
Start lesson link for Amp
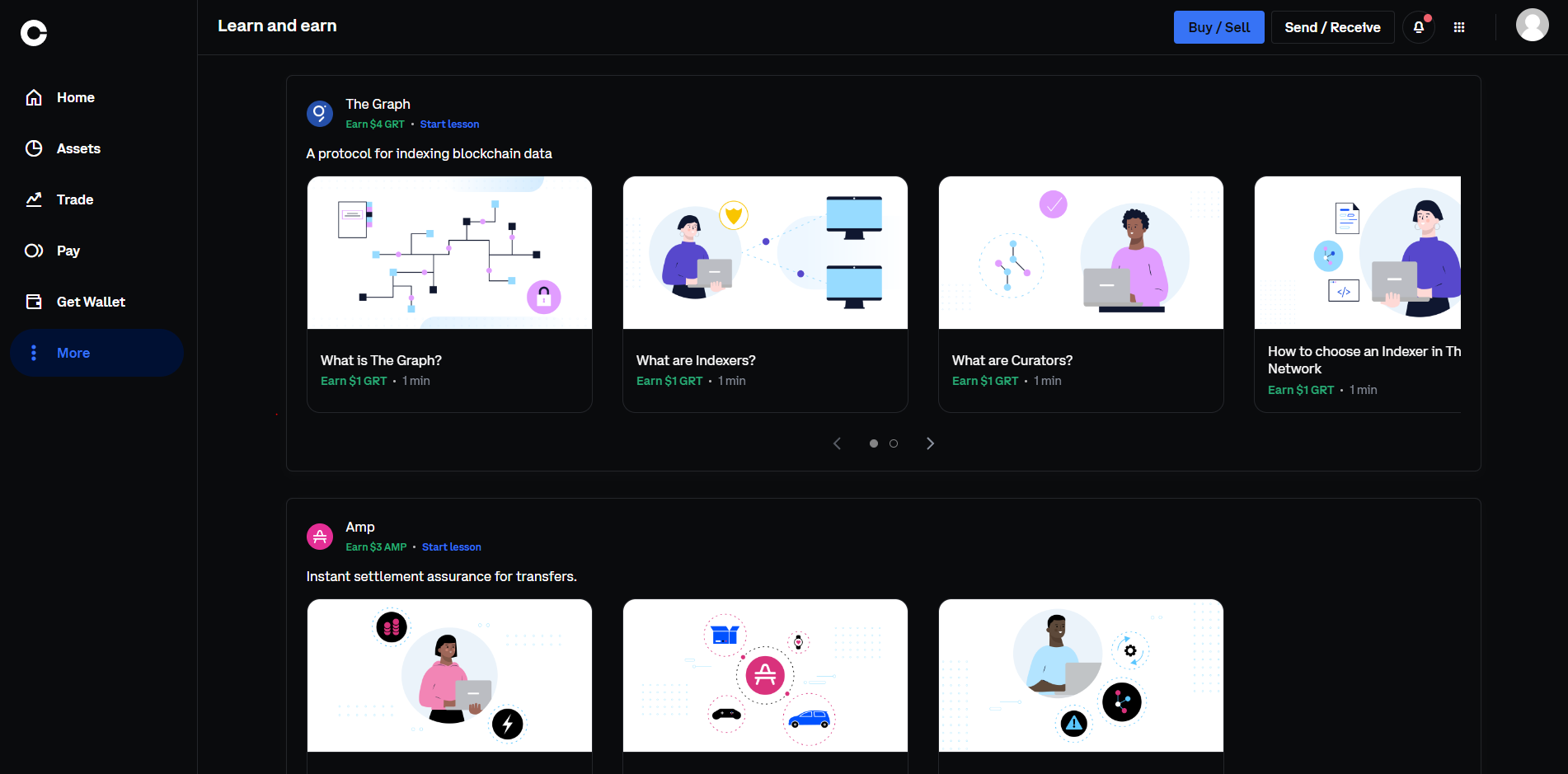(x=452, y=547)
